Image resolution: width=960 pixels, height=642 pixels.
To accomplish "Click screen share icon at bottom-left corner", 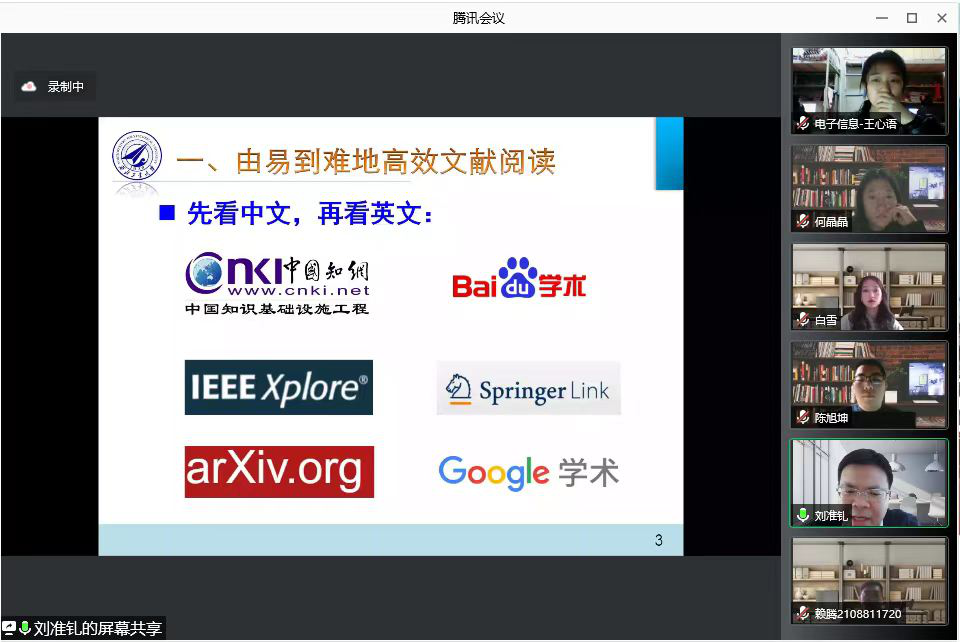I will (9, 629).
